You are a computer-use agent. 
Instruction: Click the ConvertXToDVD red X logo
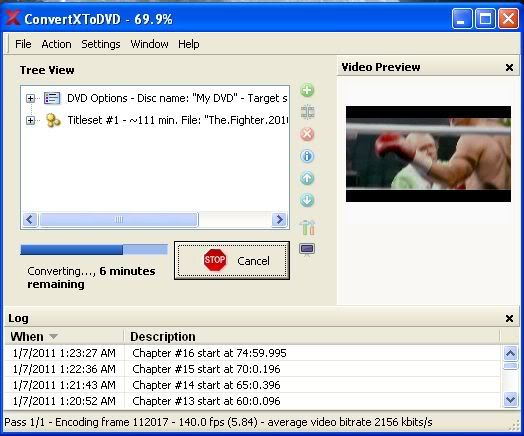click(13, 18)
